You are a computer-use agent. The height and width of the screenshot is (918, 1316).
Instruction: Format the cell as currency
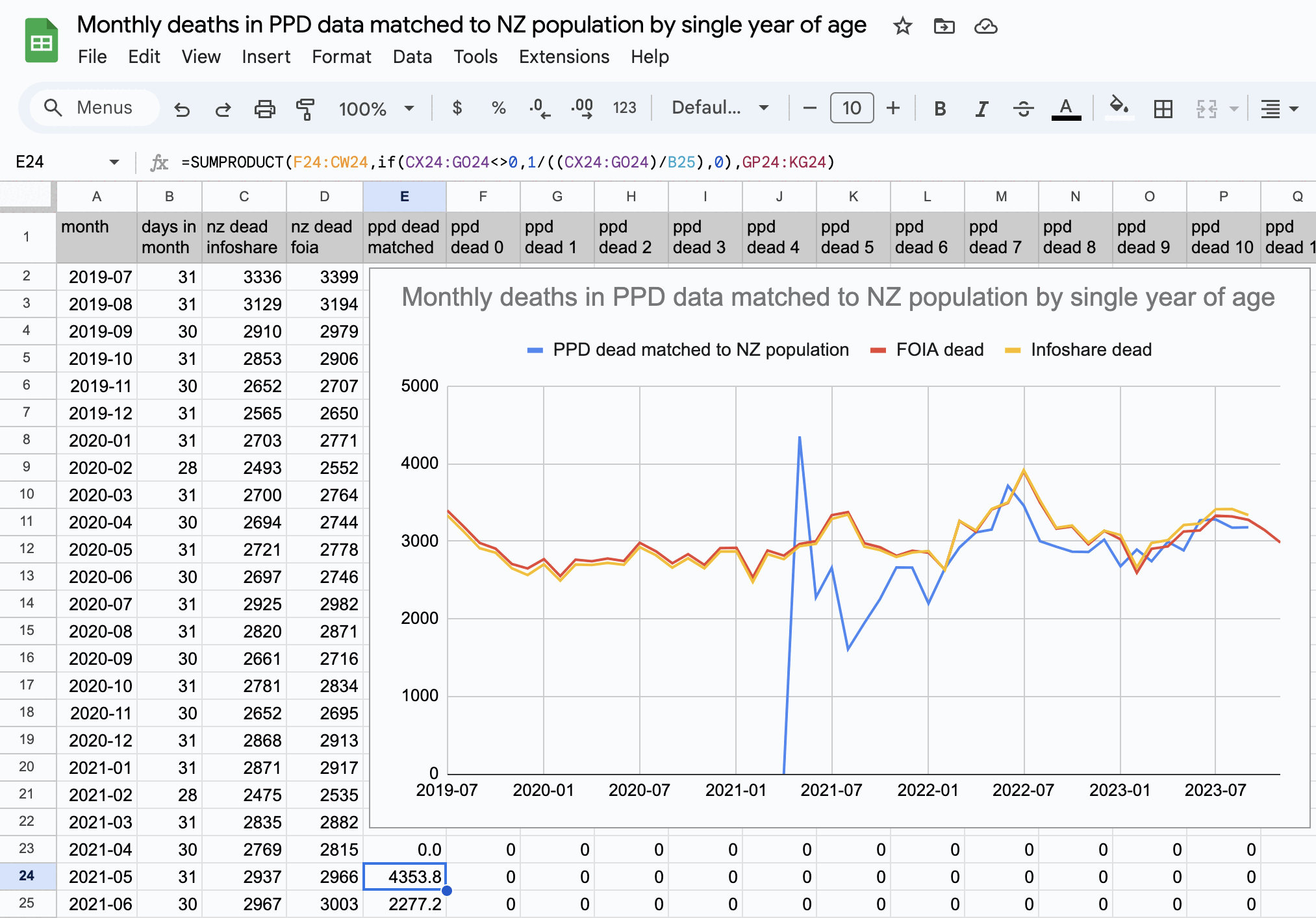457,108
